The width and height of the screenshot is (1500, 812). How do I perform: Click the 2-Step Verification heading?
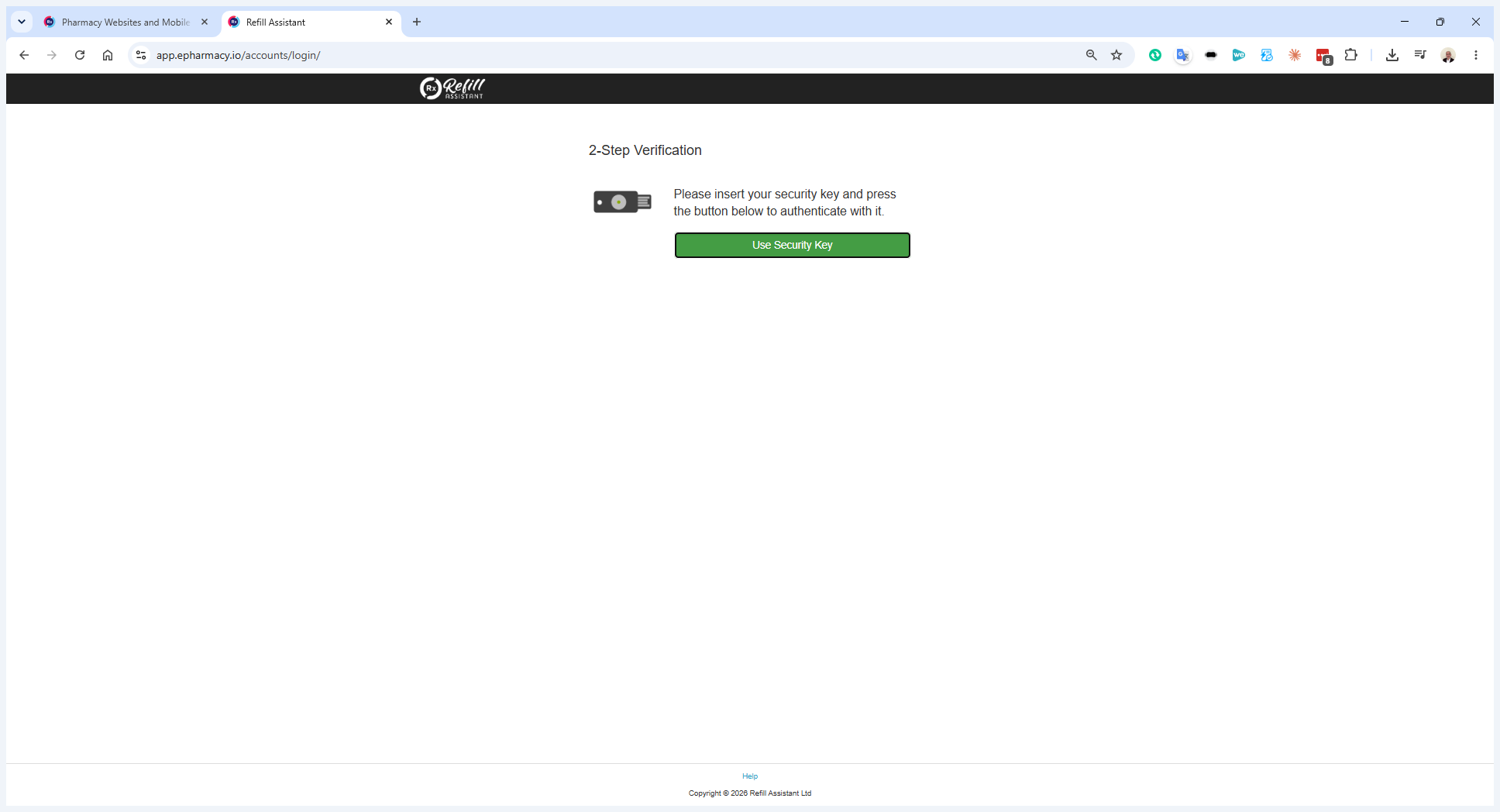click(645, 150)
